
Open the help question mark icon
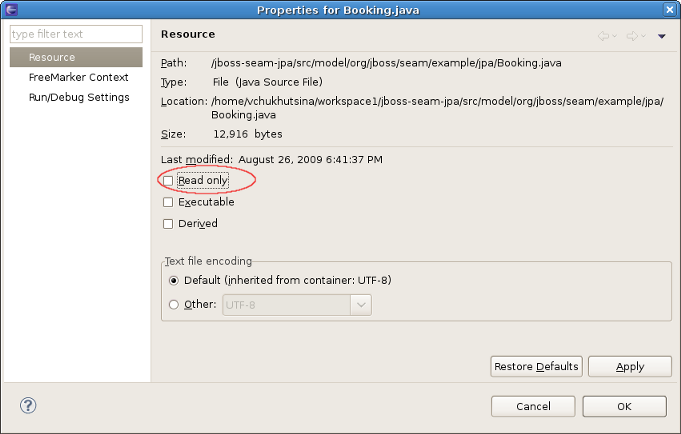pyautogui.click(x=29, y=406)
